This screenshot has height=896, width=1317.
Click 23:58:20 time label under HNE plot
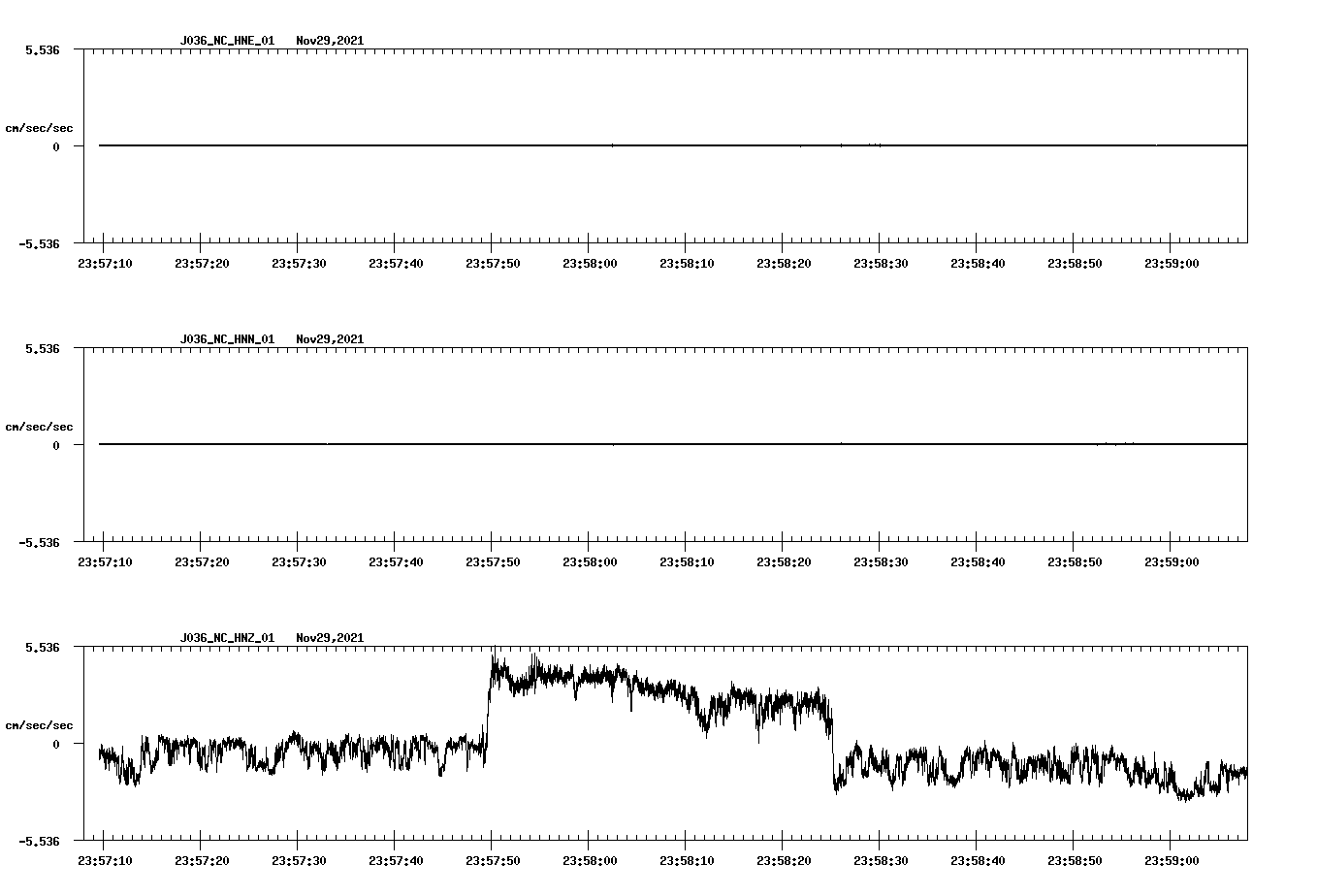(x=784, y=264)
